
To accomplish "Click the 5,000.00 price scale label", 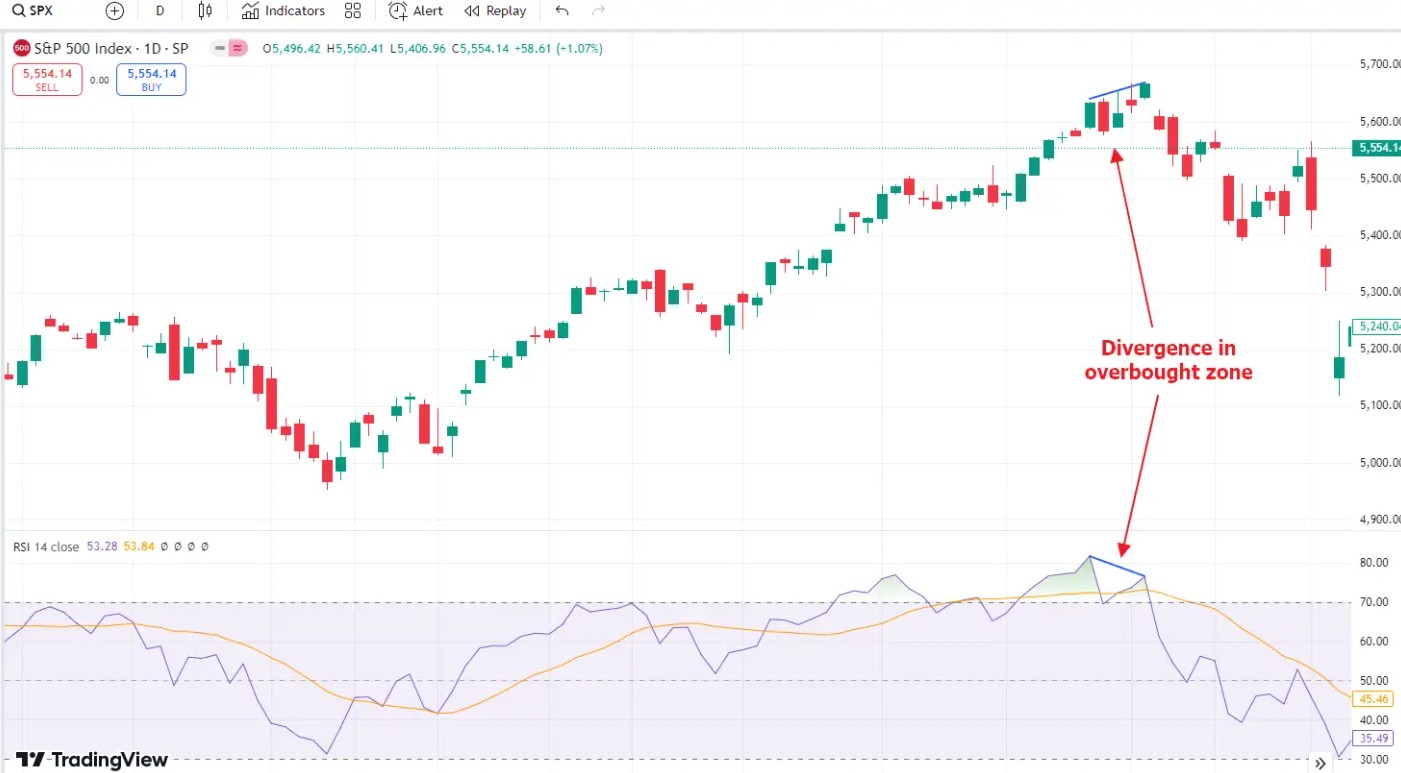I will tap(1379, 463).
